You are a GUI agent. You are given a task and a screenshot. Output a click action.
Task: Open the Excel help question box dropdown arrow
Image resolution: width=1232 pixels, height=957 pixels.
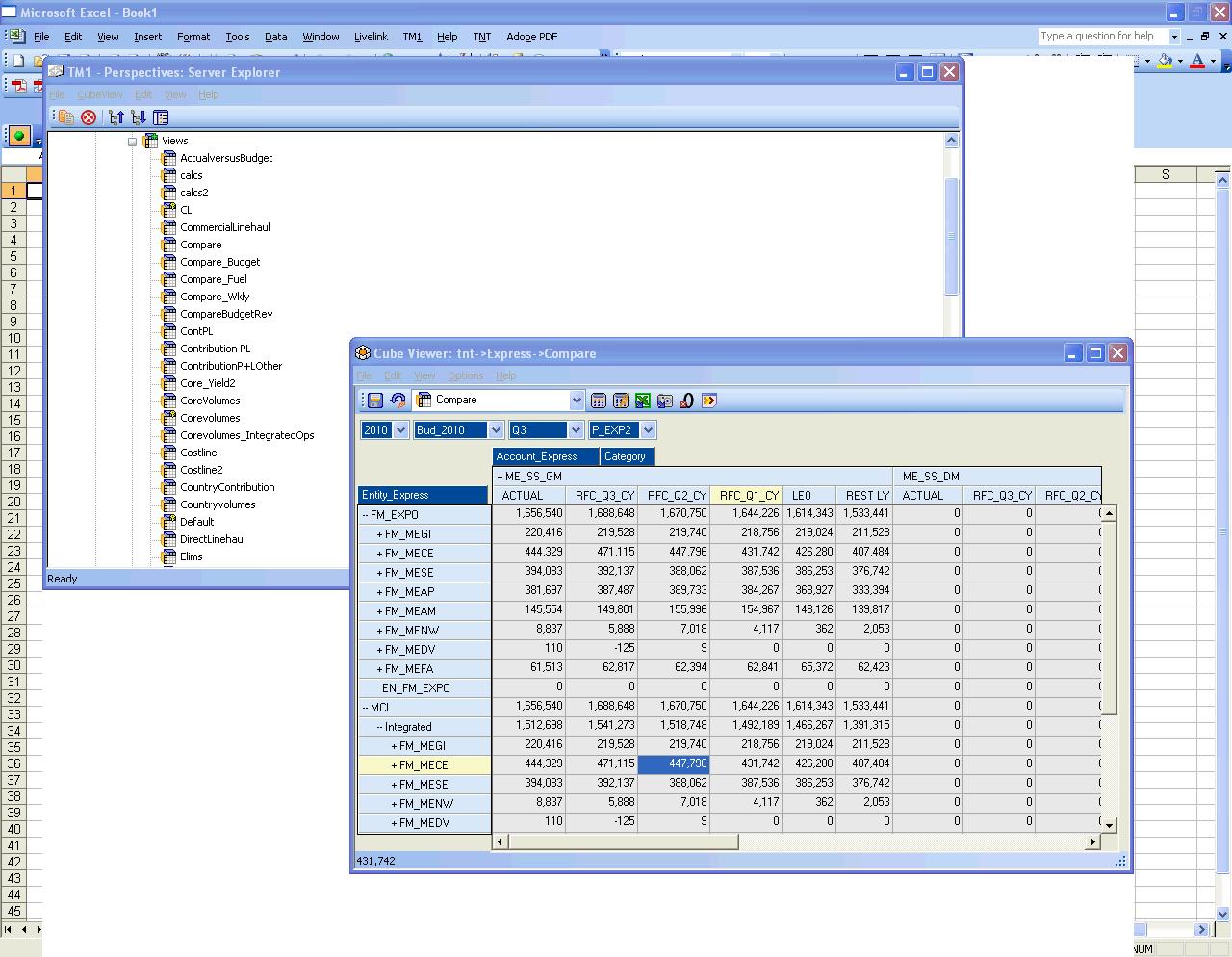pos(1174,37)
